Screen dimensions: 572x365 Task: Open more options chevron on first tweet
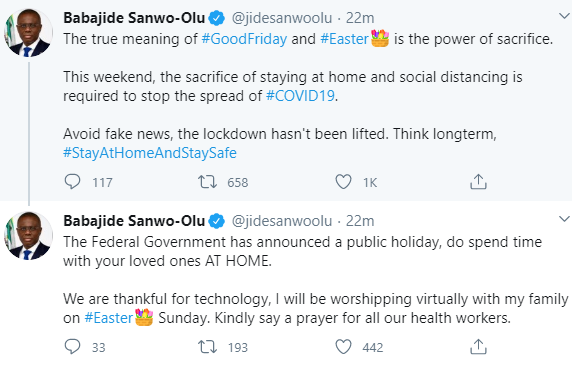coord(564,16)
